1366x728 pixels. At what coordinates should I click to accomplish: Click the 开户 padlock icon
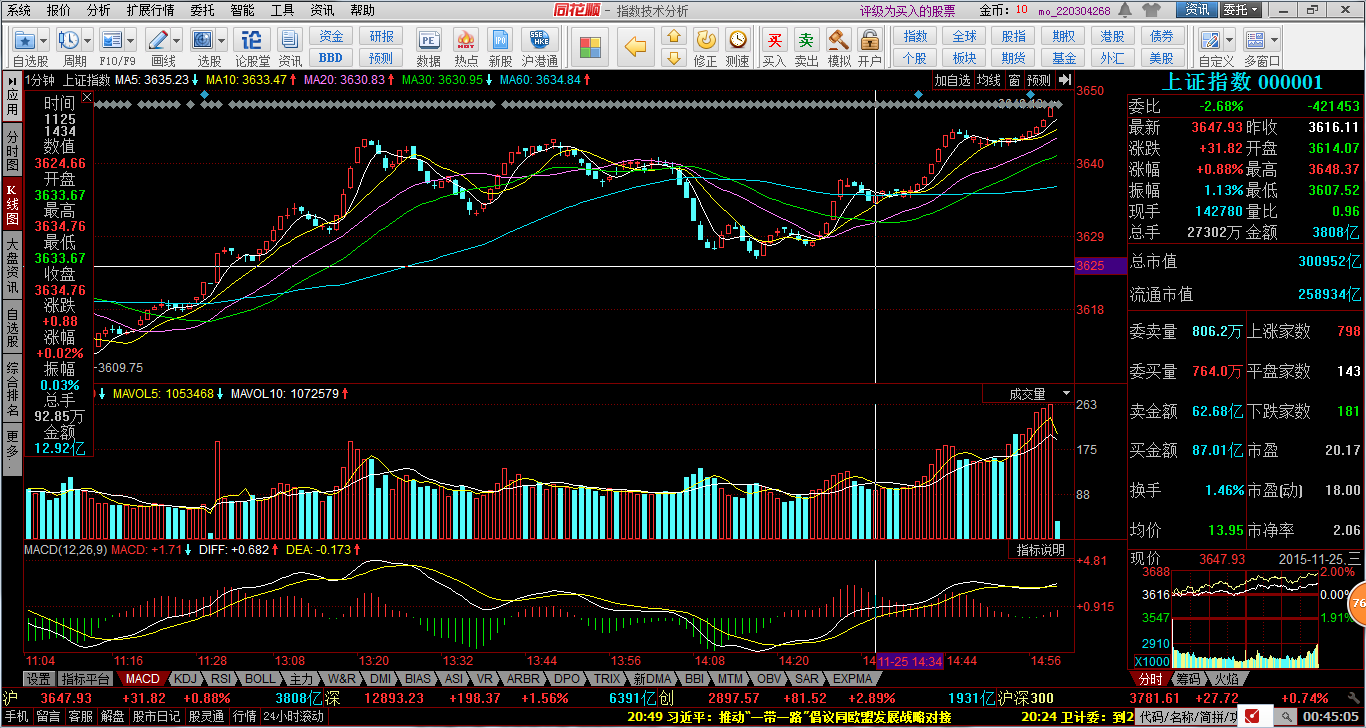pyautogui.click(x=869, y=42)
